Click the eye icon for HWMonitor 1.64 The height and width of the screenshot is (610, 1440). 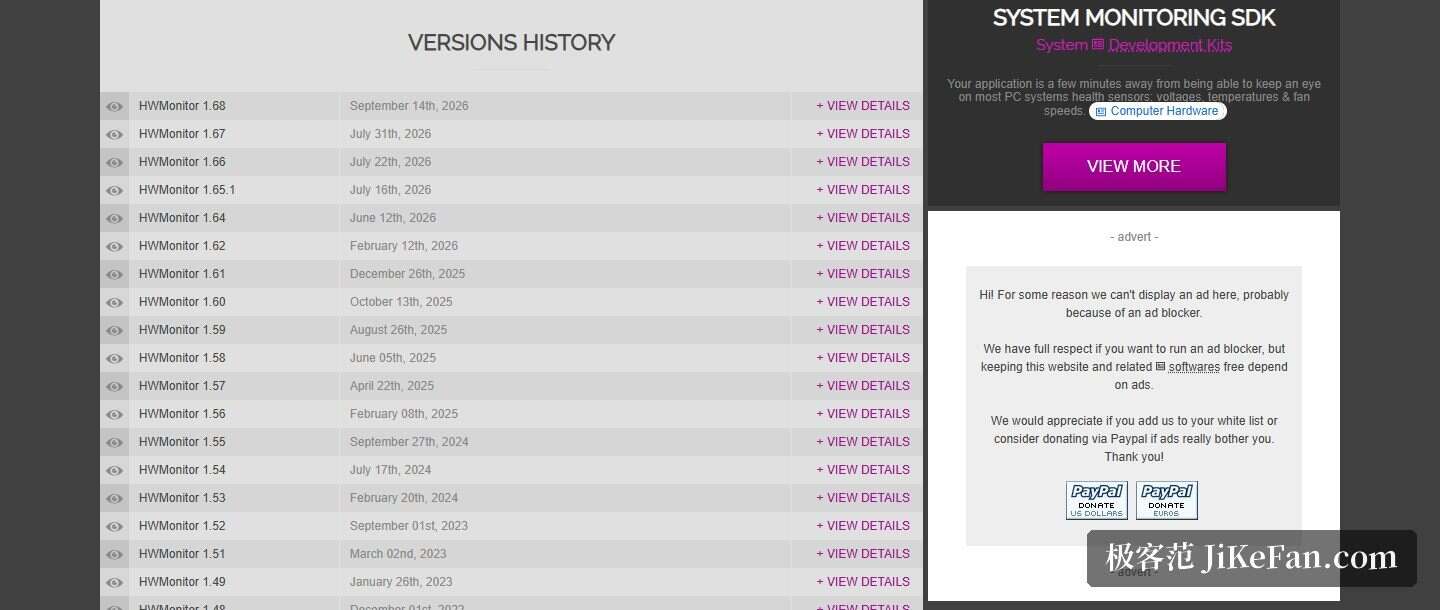point(115,218)
